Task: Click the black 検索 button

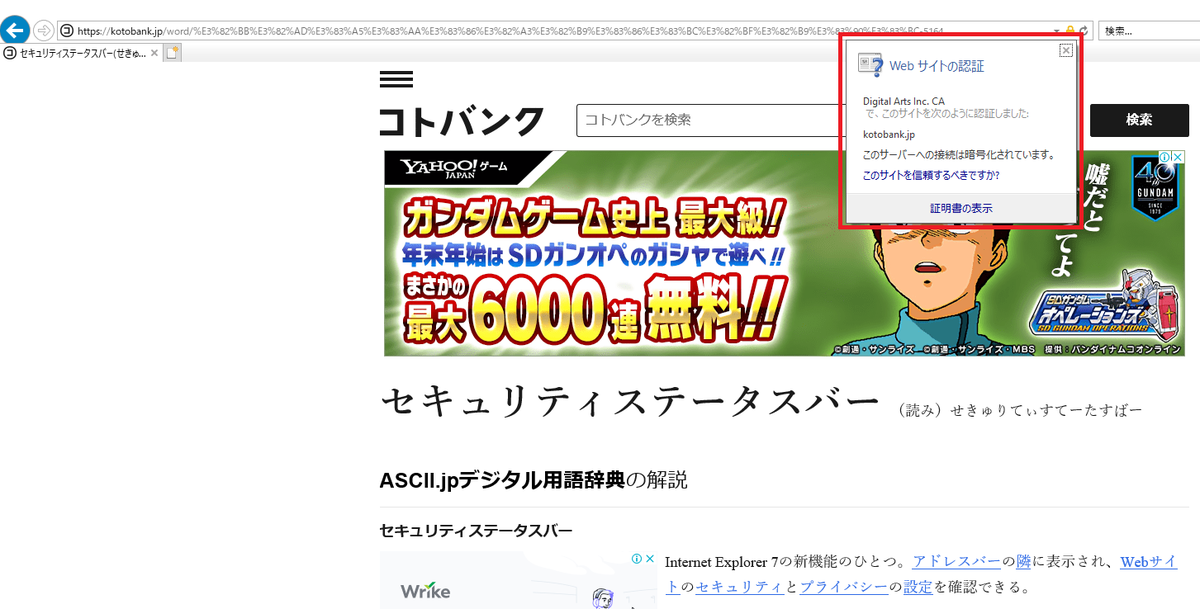Action: click(x=1139, y=120)
